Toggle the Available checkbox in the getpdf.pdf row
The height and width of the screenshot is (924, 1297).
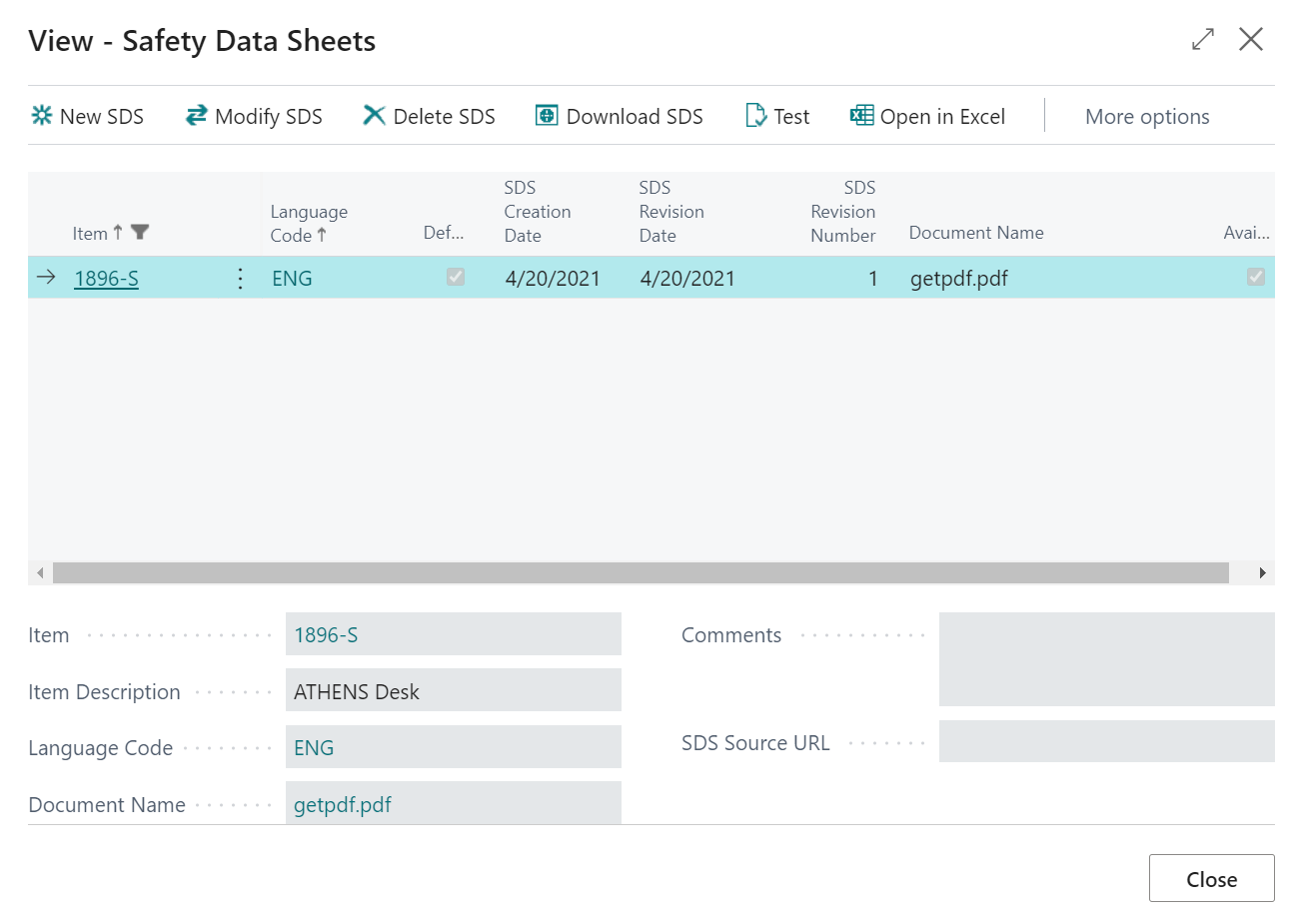pyautogui.click(x=1256, y=277)
